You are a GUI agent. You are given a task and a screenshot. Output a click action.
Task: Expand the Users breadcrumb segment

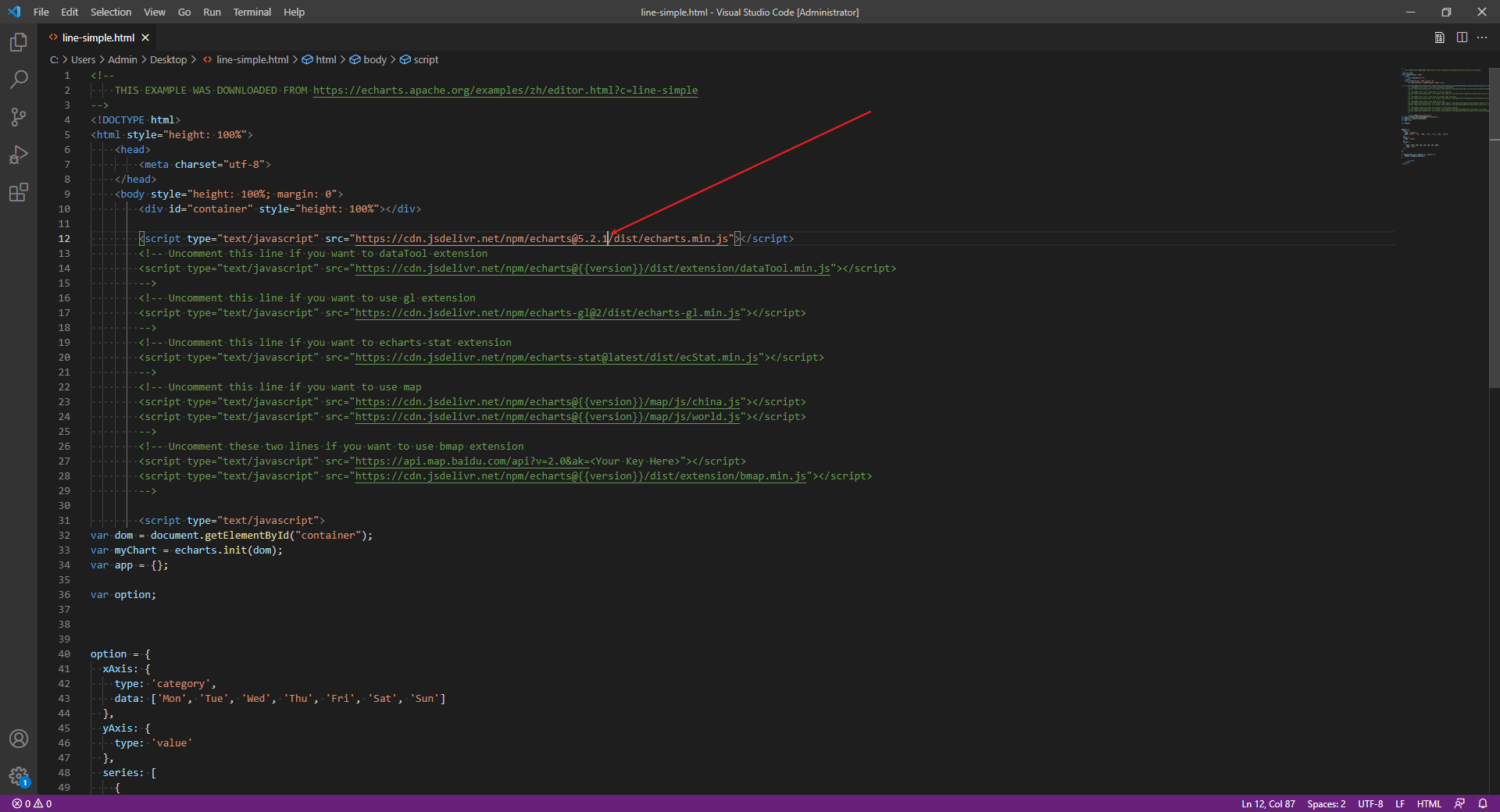[x=83, y=59]
